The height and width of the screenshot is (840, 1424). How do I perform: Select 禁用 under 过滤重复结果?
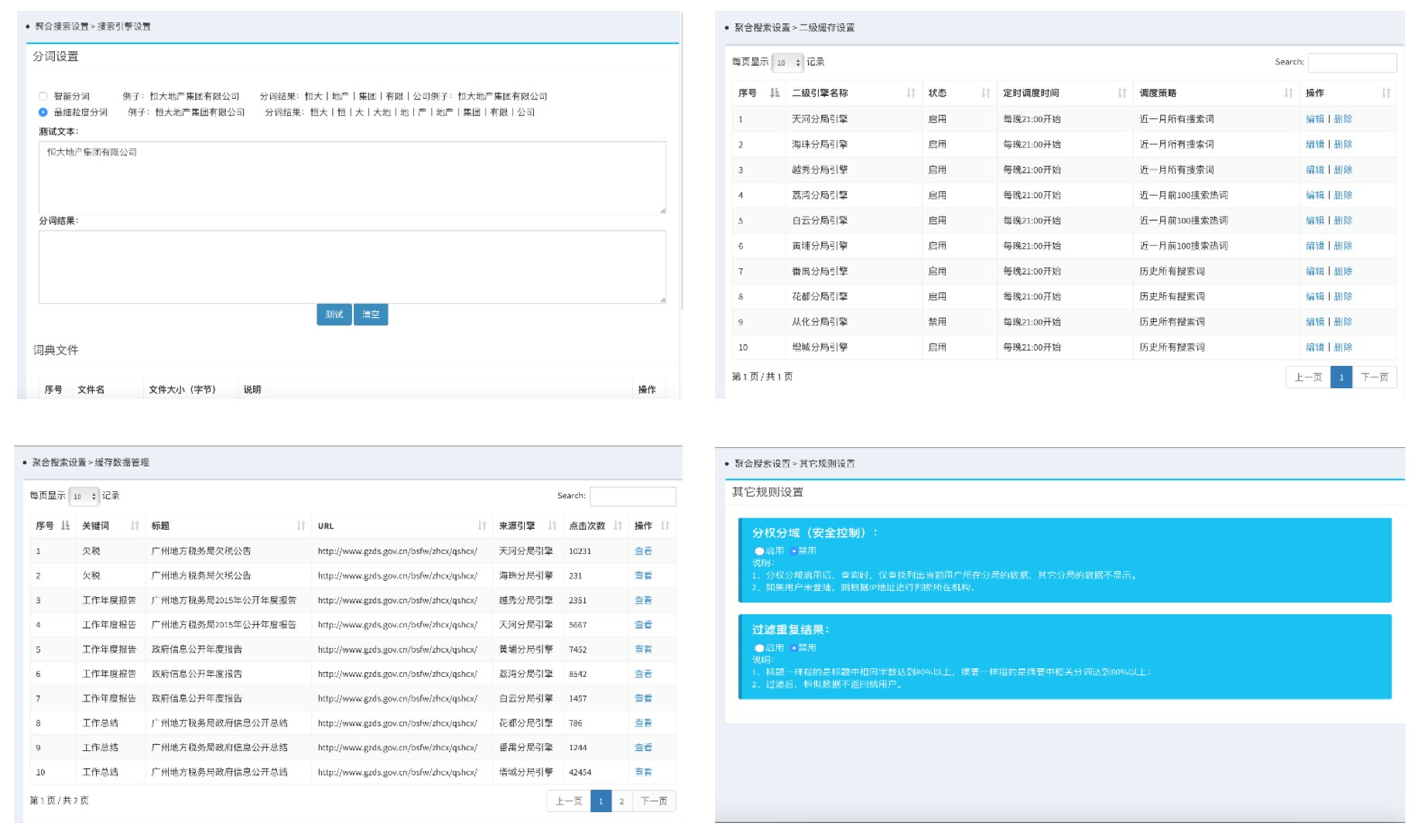(x=794, y=648)
